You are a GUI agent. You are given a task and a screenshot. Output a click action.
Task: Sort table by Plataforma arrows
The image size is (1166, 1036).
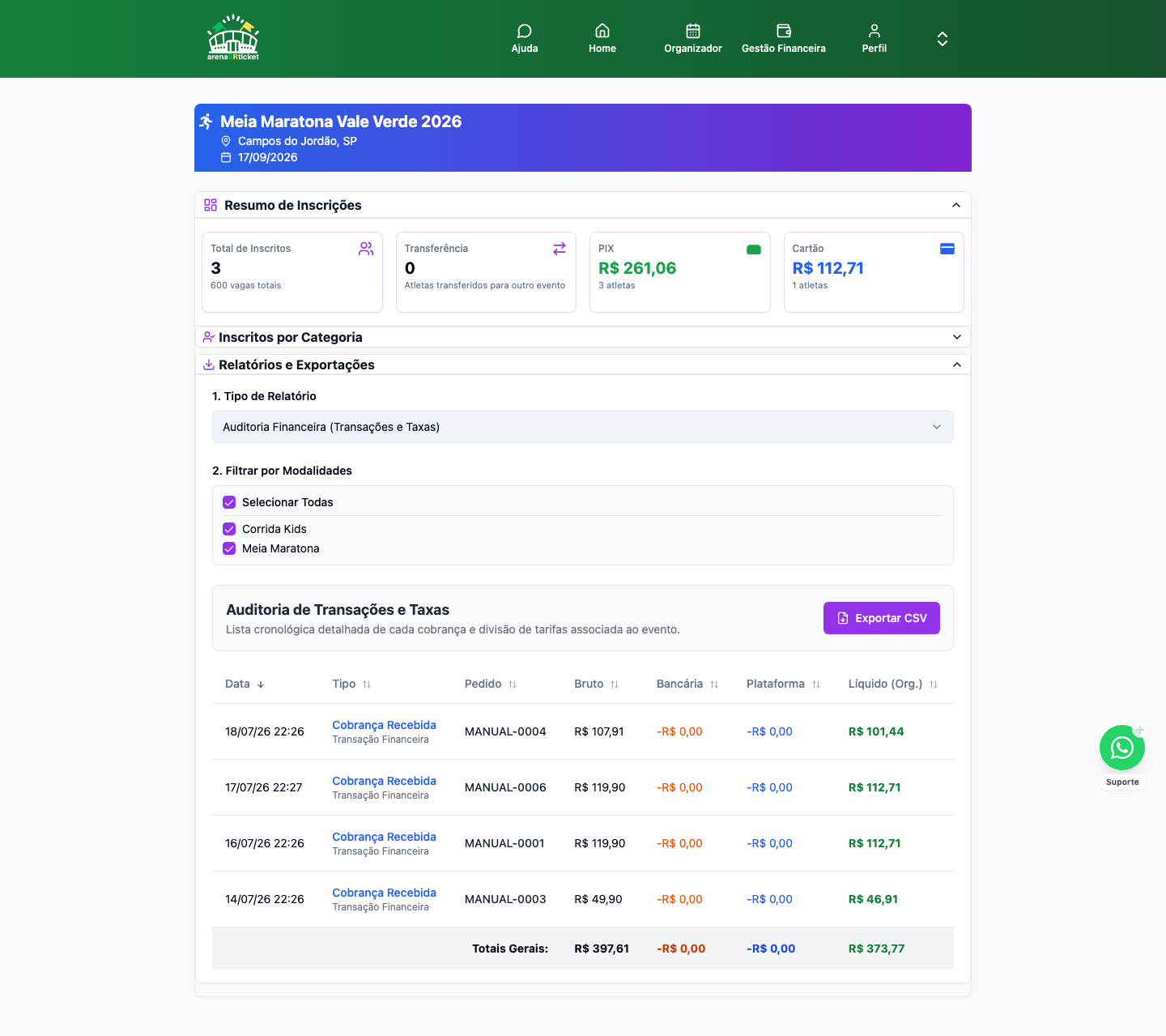(x=816, y=684)
